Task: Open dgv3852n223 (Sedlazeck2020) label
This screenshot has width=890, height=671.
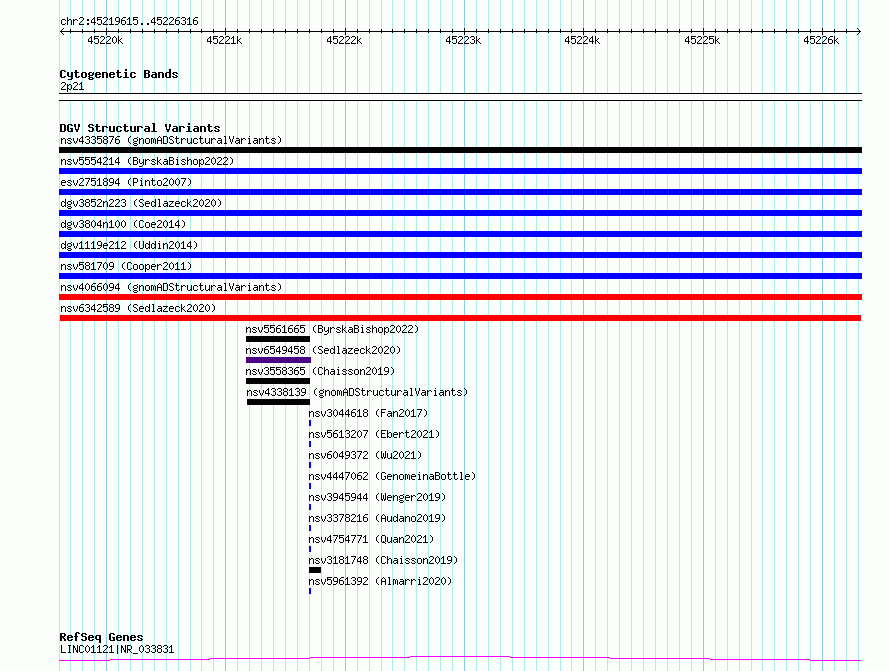Action: pyautogui.click(x=141, y=203)
